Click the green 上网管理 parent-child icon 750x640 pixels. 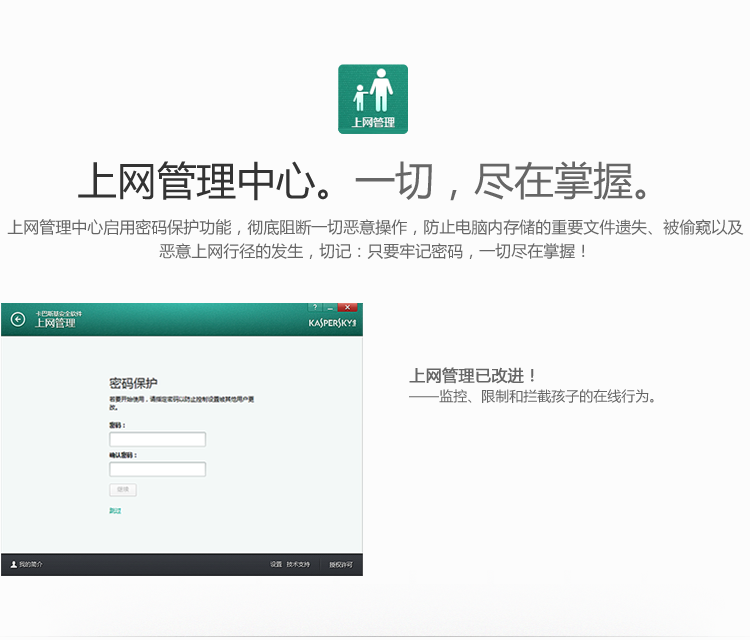(x=373, y=99)
